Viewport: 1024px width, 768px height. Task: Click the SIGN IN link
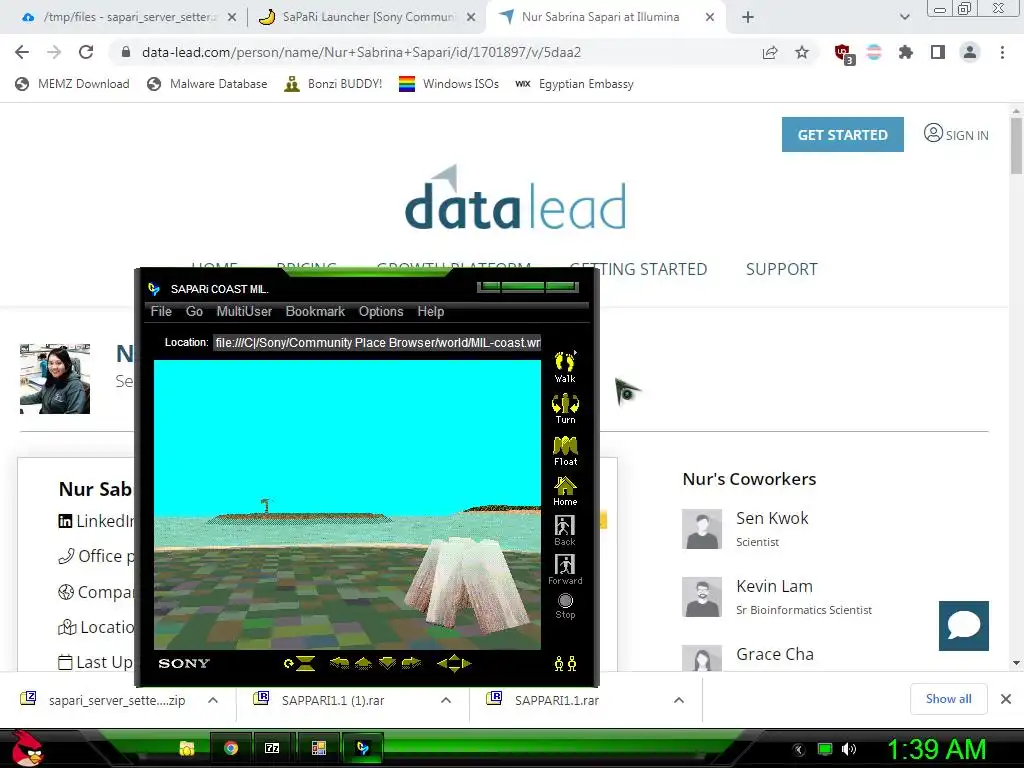(x=956, y=135)
